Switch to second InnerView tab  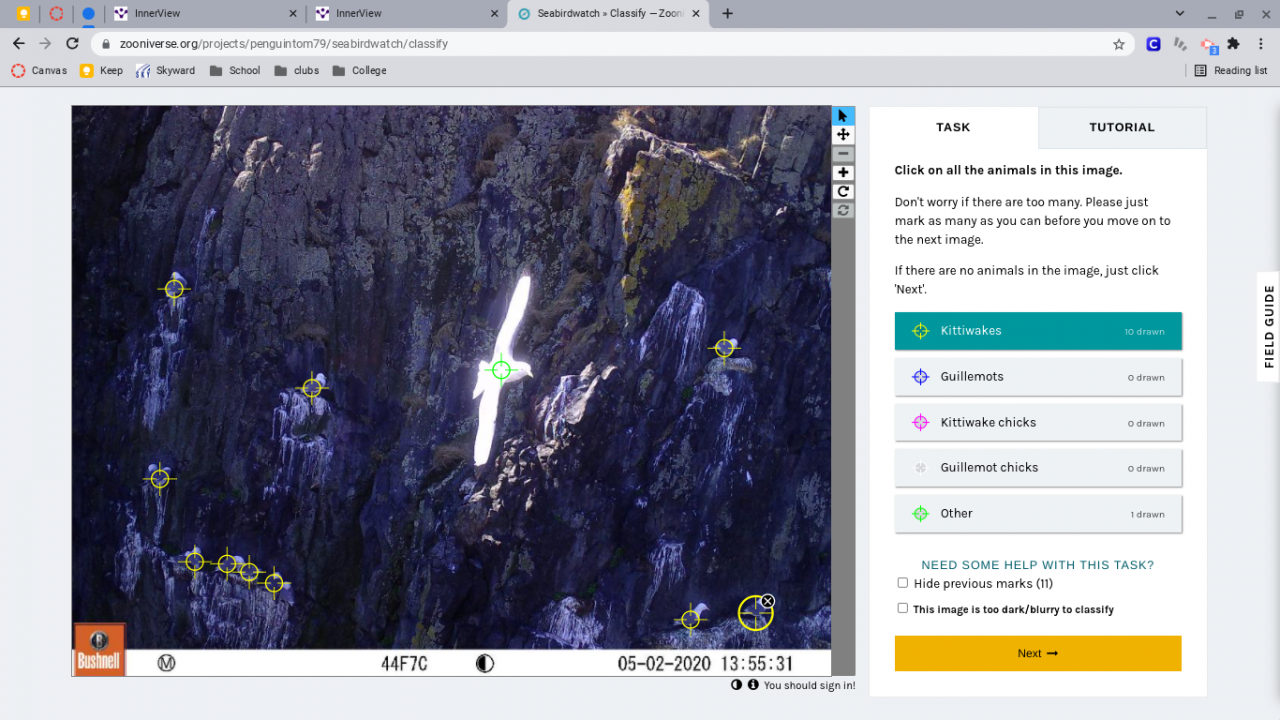click(405, 14)
